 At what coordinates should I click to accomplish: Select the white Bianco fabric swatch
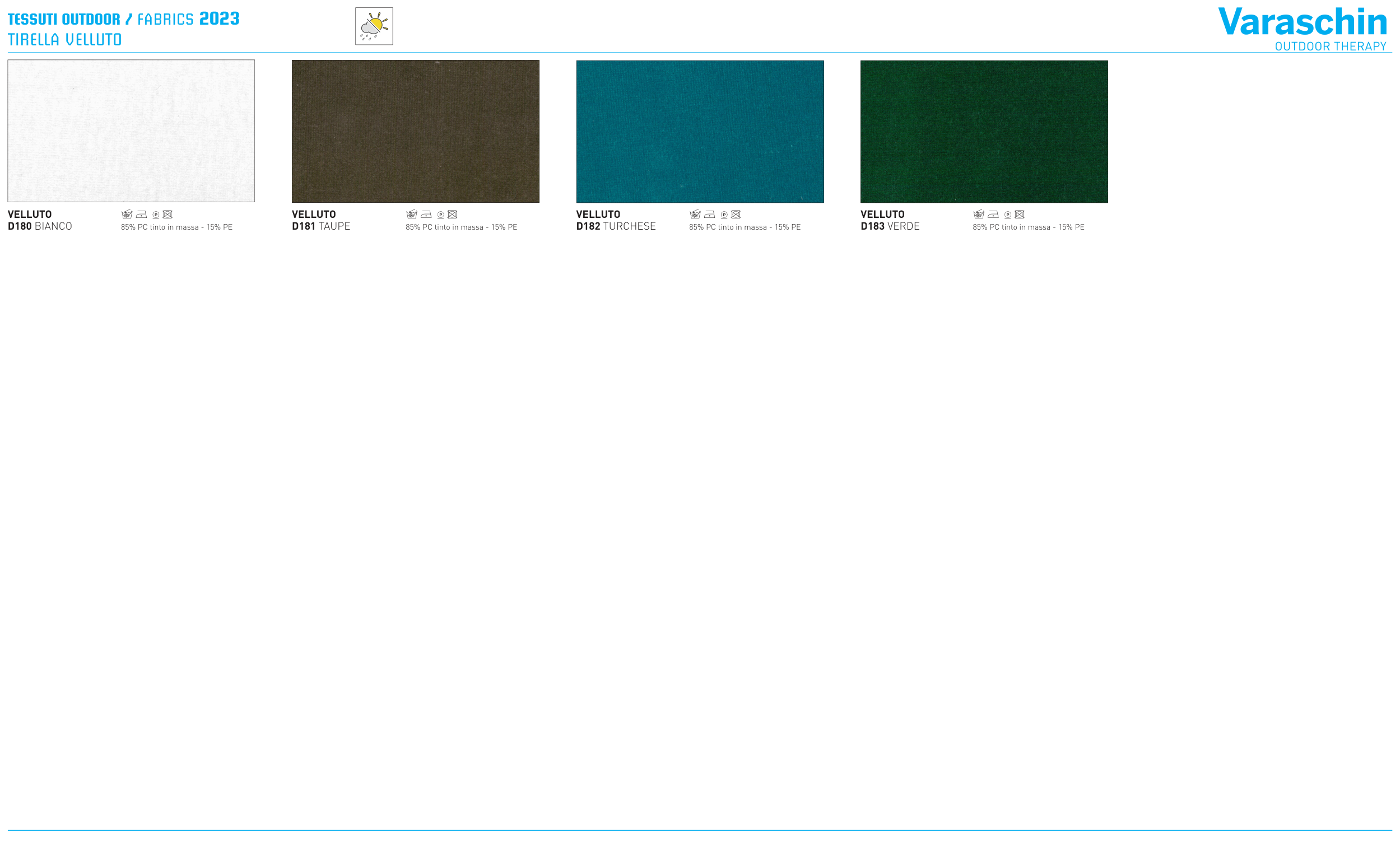tap(131, 131)
